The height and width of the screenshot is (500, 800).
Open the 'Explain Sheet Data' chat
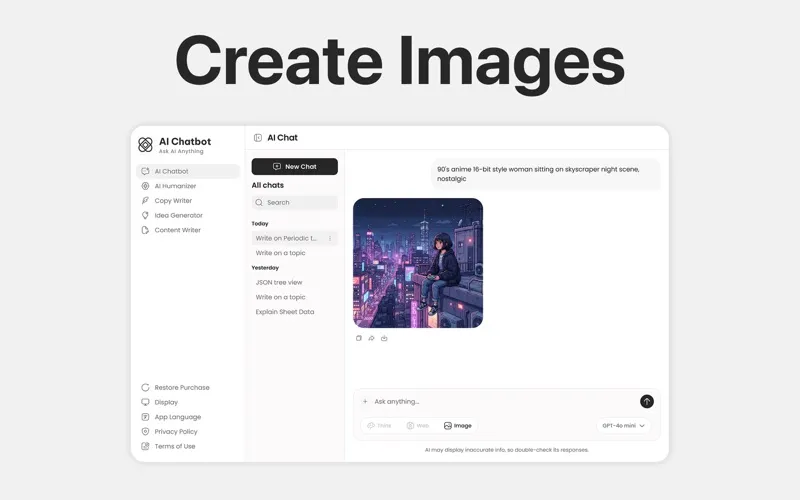[285, 312]
